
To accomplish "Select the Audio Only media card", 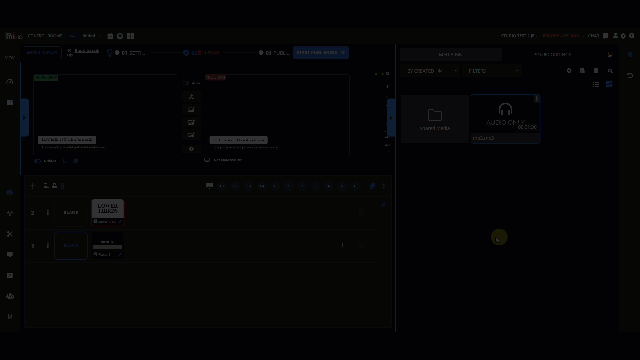I will pos(505,119).
